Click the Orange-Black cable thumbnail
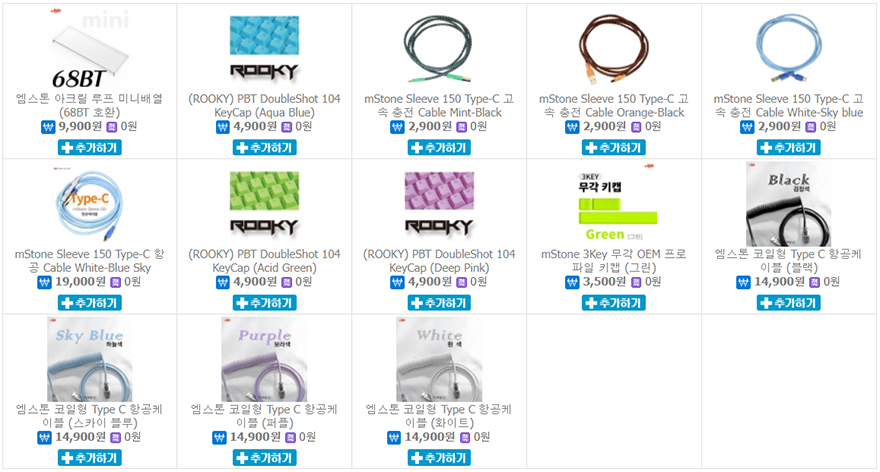This screenshot has width=880, height=472. (x=614, y=49)
